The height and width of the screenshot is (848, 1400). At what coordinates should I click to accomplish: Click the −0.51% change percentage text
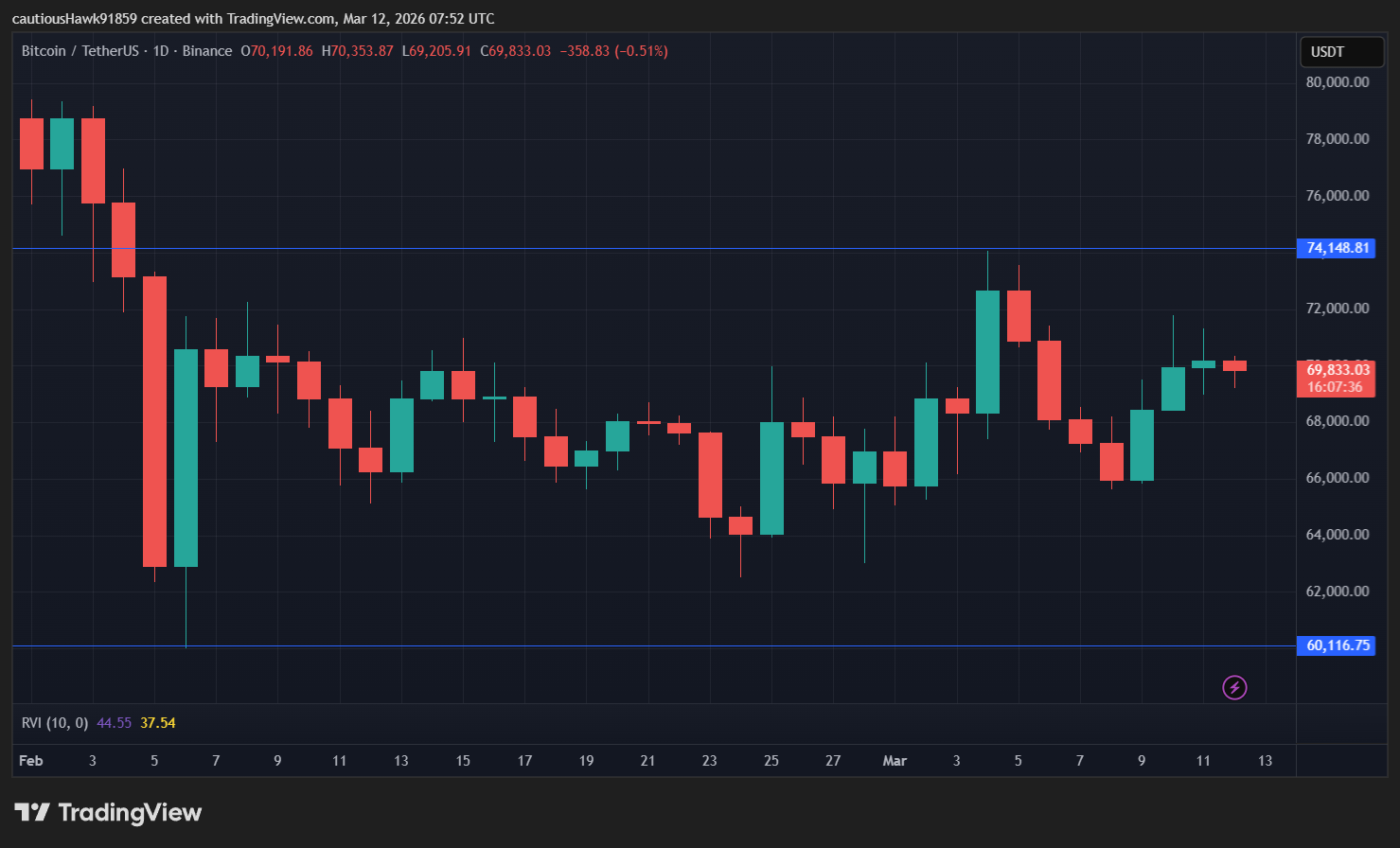point(640,51)
